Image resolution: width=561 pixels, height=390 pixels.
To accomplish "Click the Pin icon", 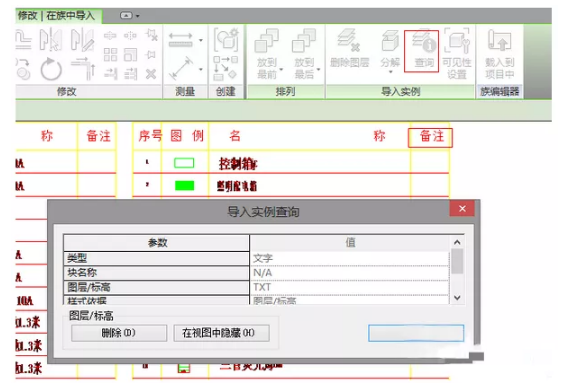I will [151, 55].
